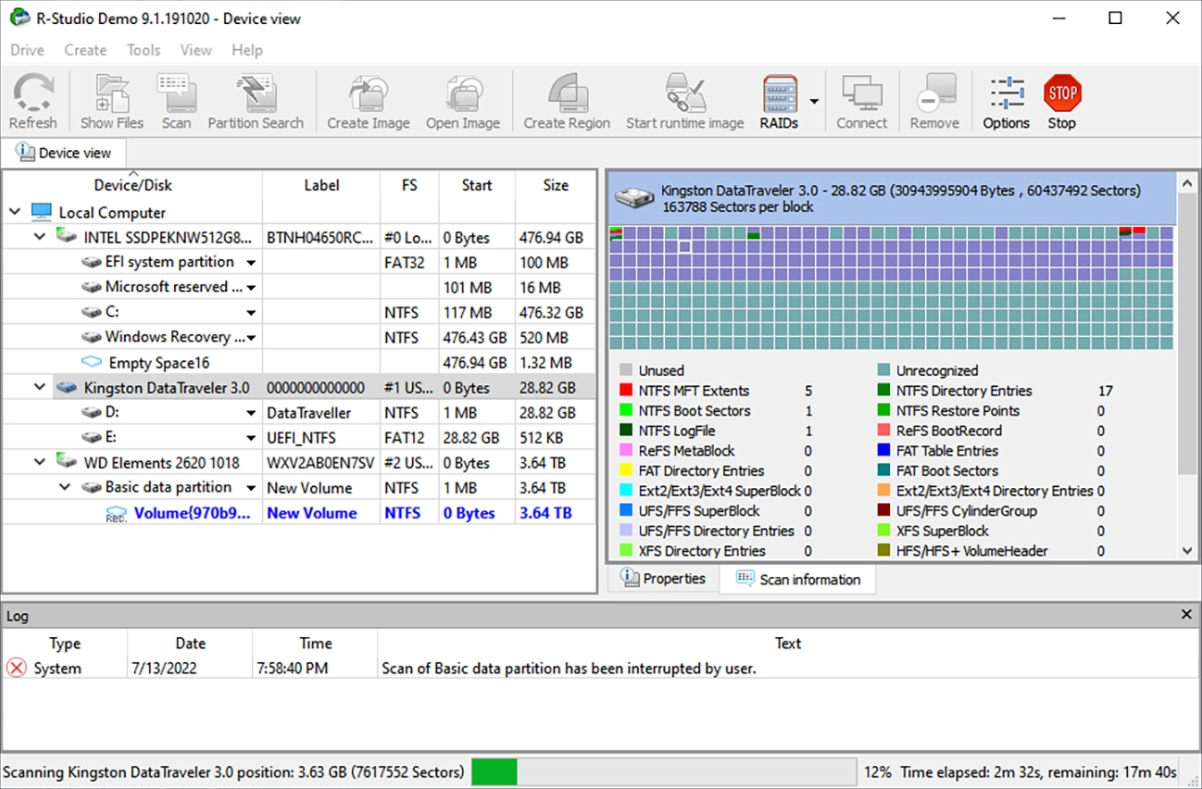
Task: Click the error icon in log row
Action: pyautogui.click(x=16, y=668)
